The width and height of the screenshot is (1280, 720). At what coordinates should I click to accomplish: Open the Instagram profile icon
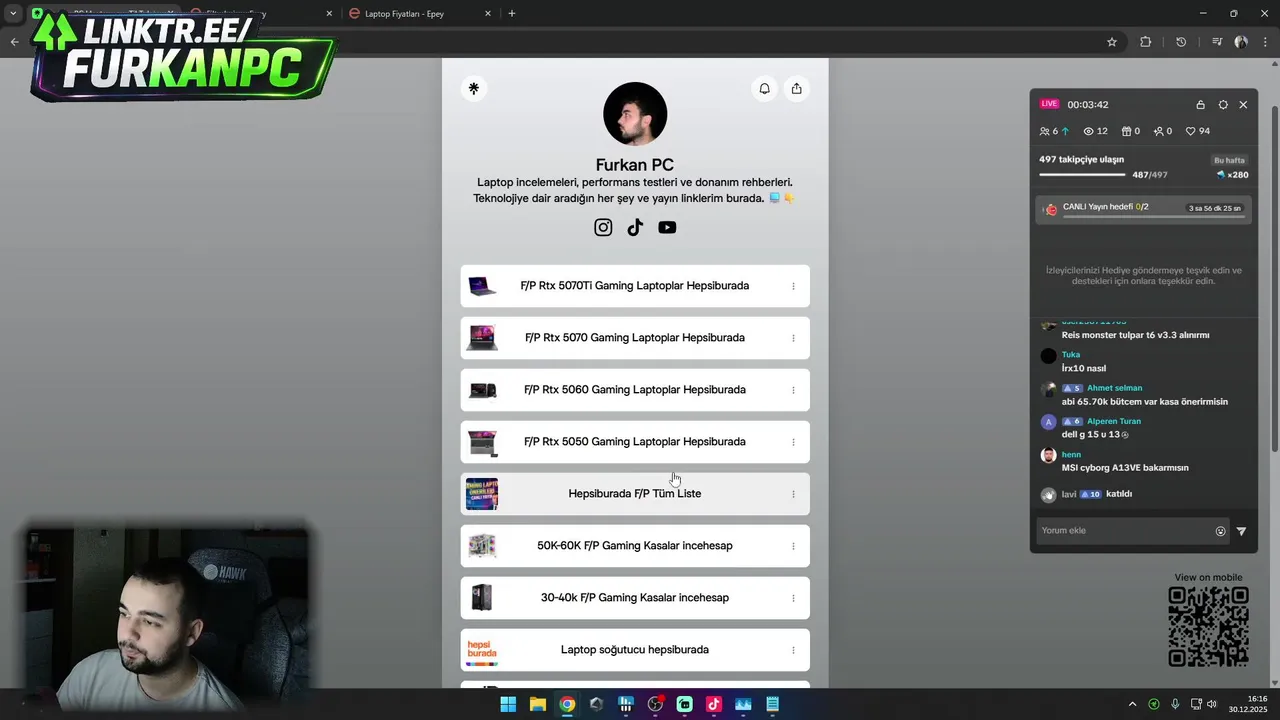[x=603, y=227]
